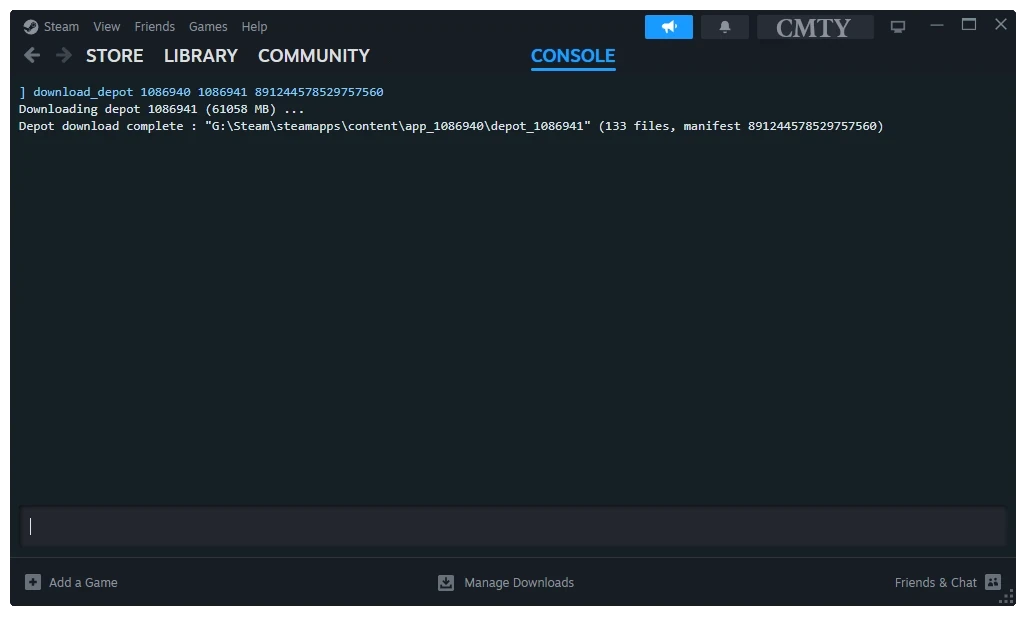
Task: Go forward with the right arrow
Action: point(63,56)
